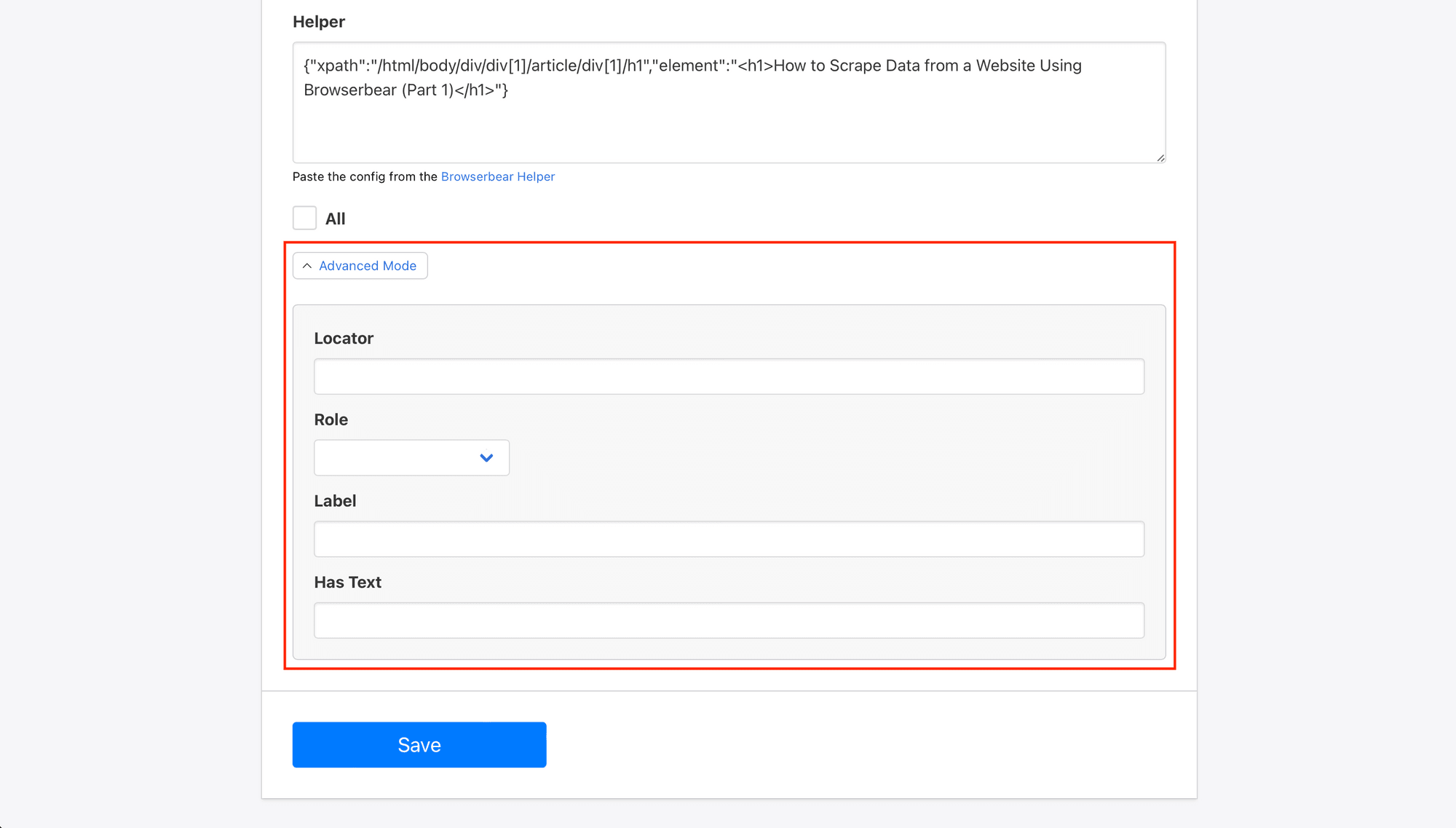Image resolution: width=1456 pixels, height=828 pixels.
Task: Focus the Has Text input field
Action: coord(728,620)
